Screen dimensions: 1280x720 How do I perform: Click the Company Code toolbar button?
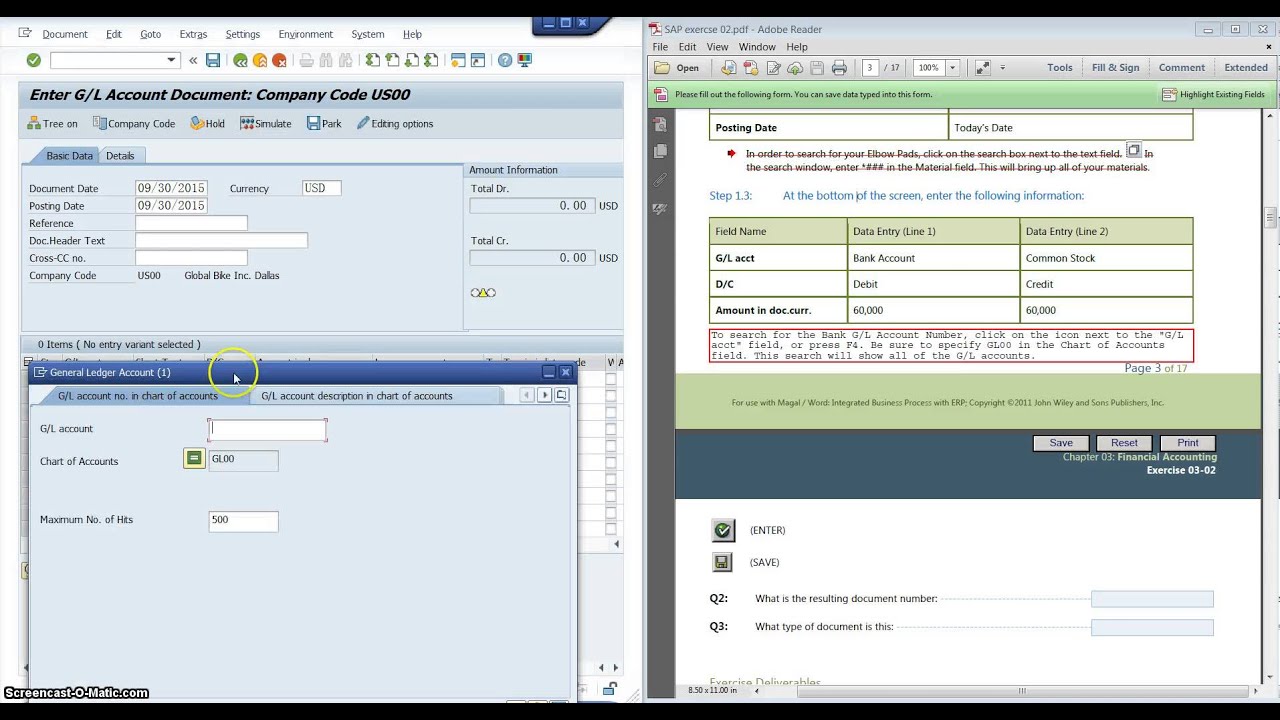134,124
